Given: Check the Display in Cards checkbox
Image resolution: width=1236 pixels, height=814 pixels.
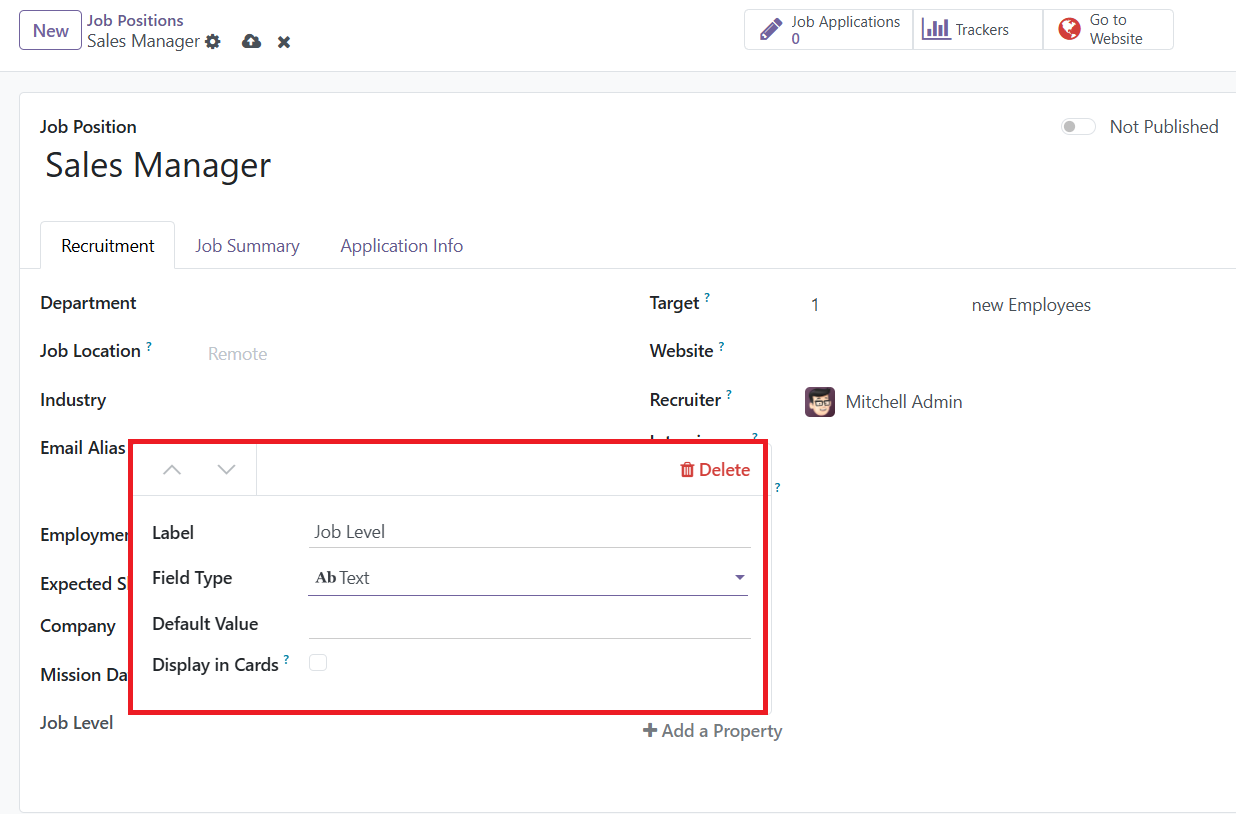Looking at the screenshot, I should 318,662.
